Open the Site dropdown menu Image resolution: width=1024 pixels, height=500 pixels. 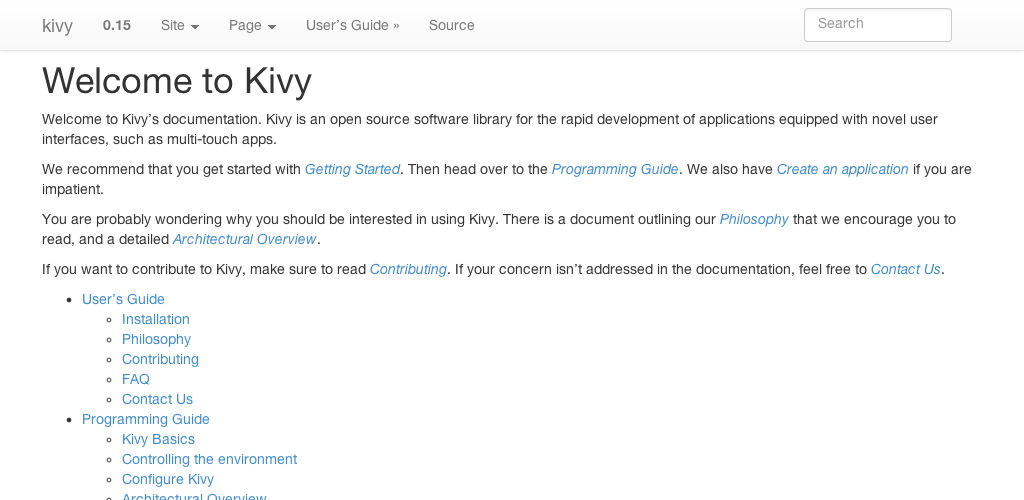pyautogui.click(x=179, y=25)
